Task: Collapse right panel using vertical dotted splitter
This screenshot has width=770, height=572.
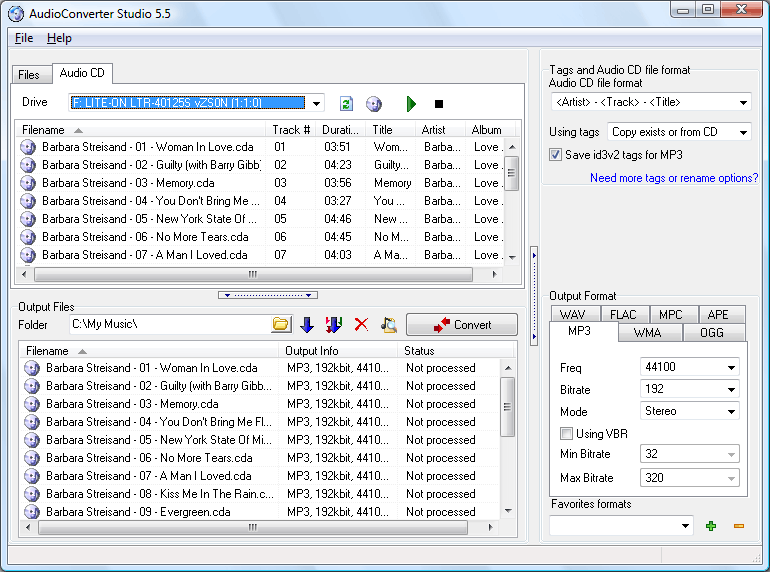Action: [x=534, y=296]
